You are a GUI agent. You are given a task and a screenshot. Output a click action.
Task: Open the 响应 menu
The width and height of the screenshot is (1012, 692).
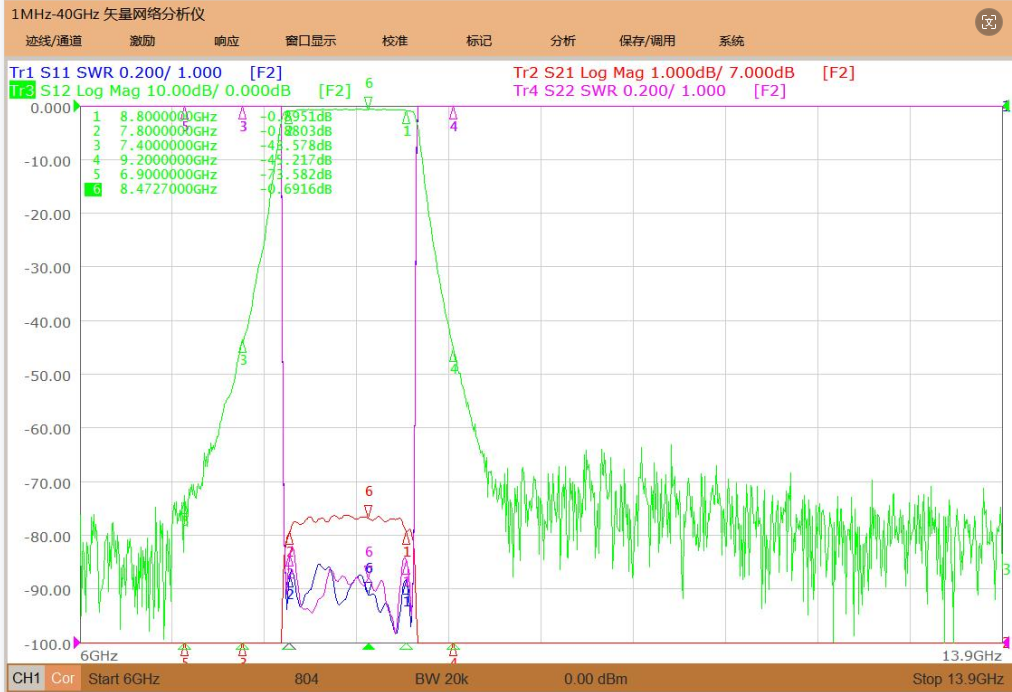pyautogui.click(x=227, y=41)
